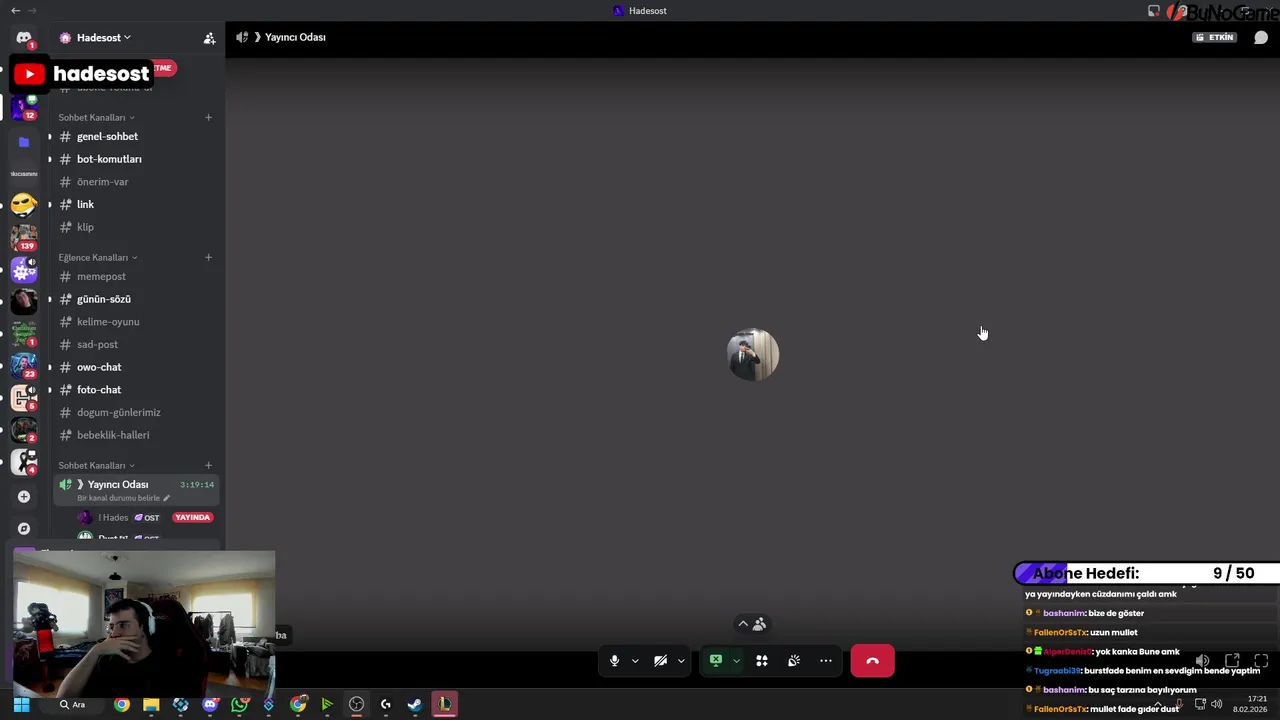Edit 'Bir kanal durumu belirle' status
This screenshot has height=720, width=1280.
coord(123,498)
